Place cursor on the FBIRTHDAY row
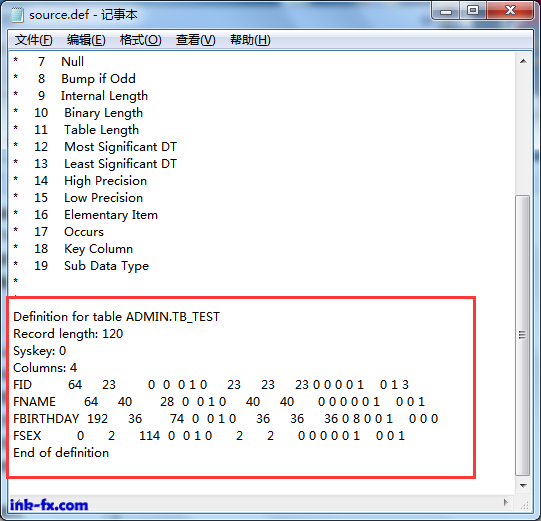Viewport: 541px width, 521px height. pyautogui.click(x=226, y=419)
